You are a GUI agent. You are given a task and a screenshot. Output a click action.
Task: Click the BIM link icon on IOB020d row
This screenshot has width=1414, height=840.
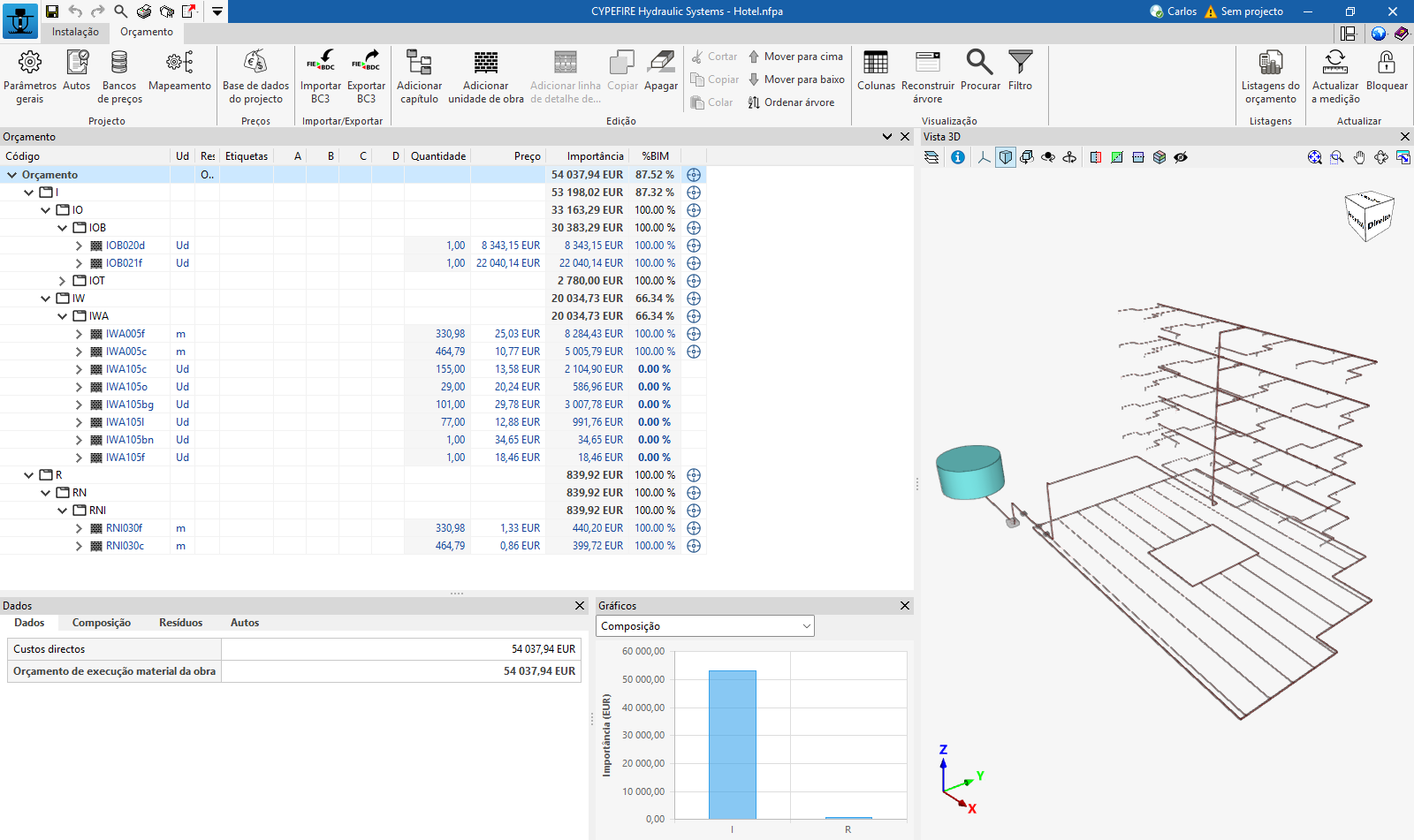(694, 246)
